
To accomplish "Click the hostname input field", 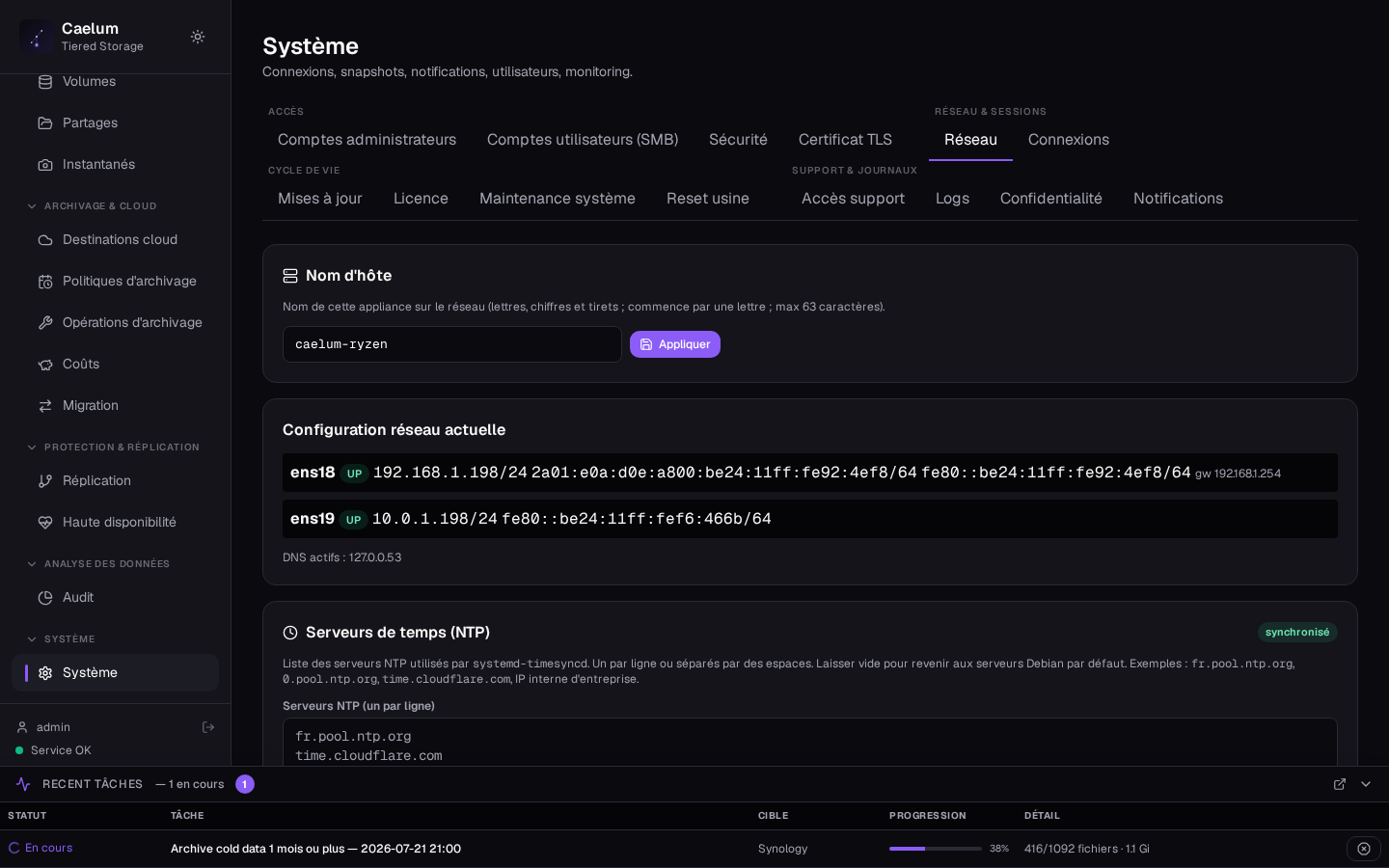I will coord(452,344).
